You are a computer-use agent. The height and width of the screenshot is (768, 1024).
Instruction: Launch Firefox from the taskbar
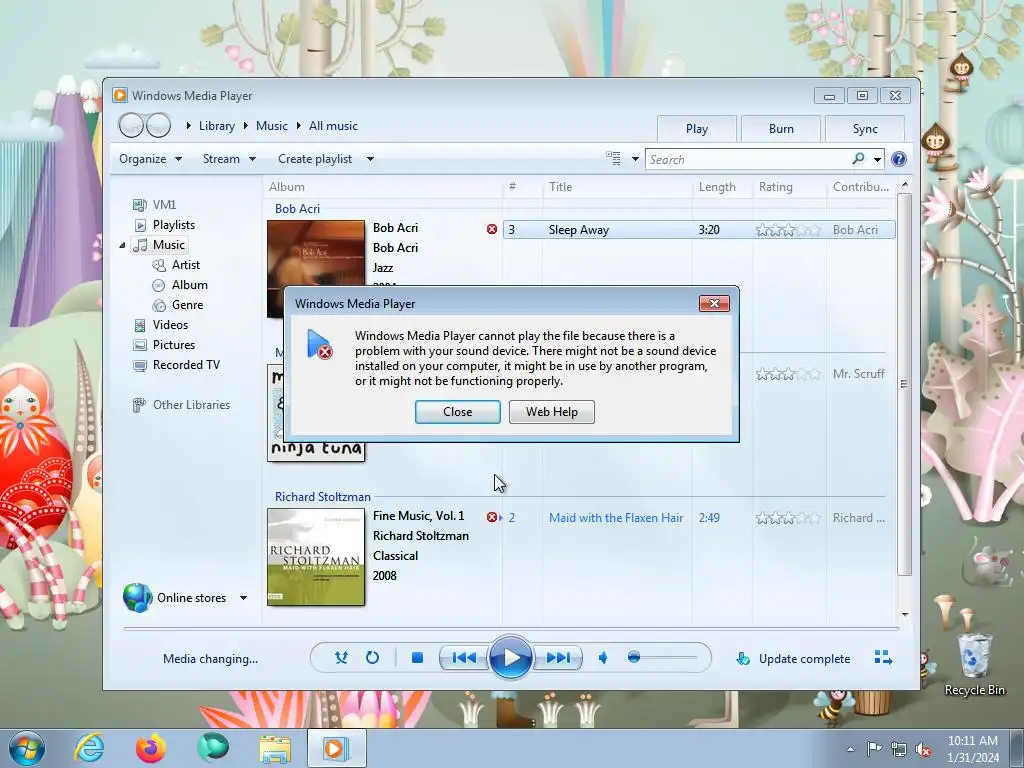[x=150, y=748]
